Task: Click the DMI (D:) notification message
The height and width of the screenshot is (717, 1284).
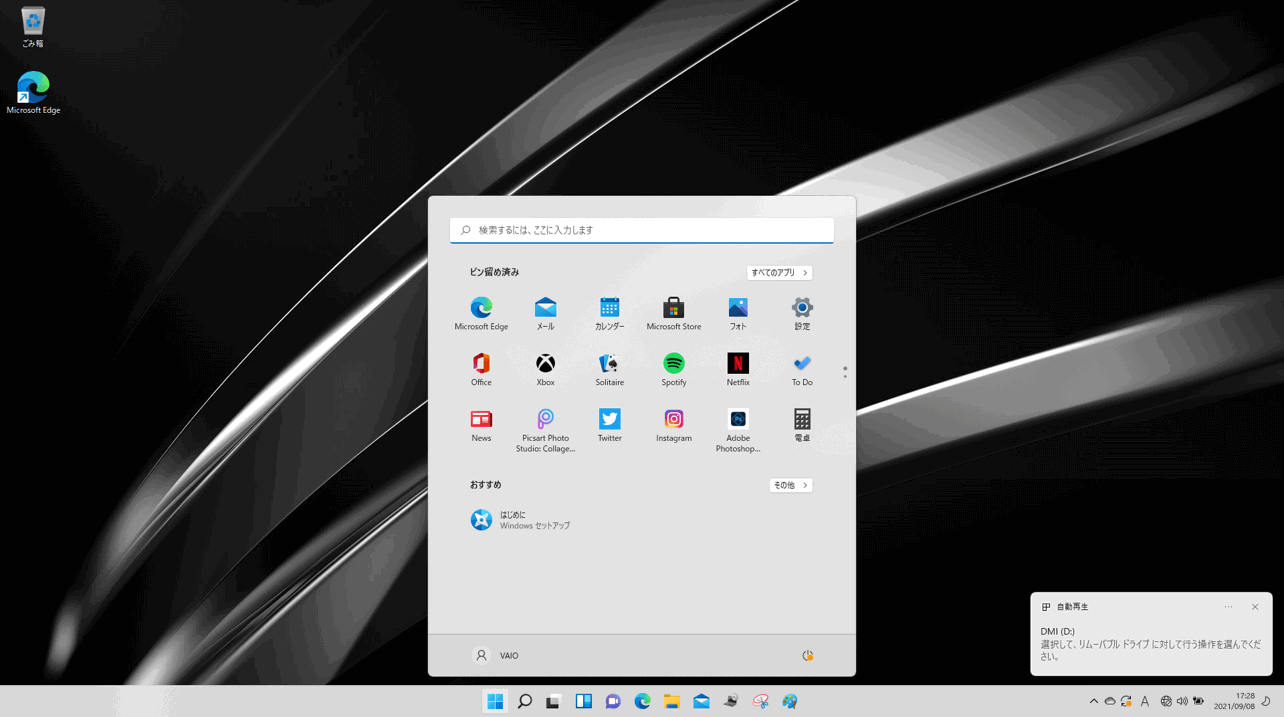Action: click(1150, 644)
